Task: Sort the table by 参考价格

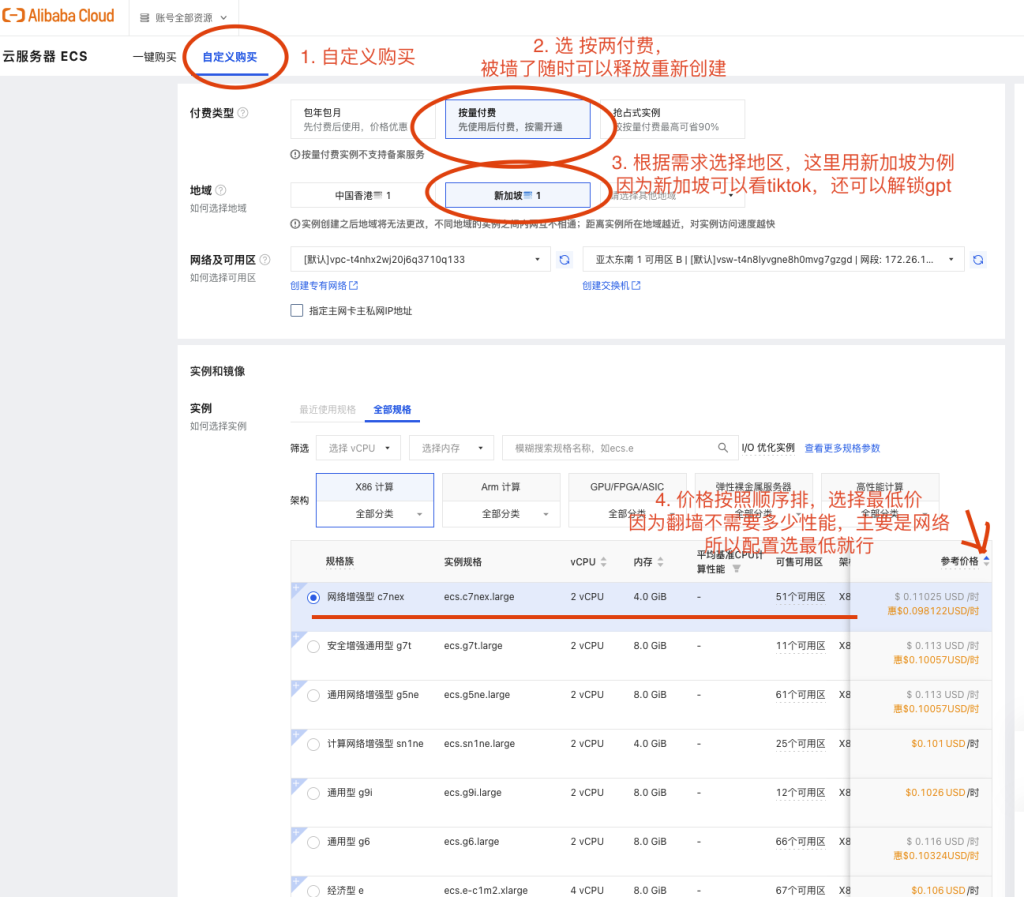Action: [986, 561]
